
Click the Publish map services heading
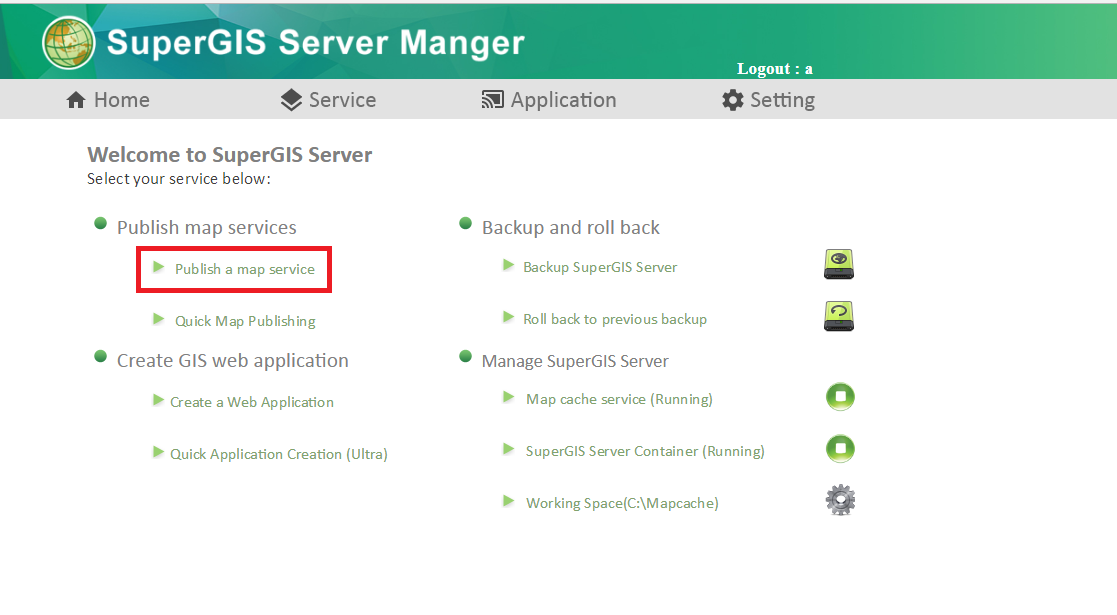[207, 227]
